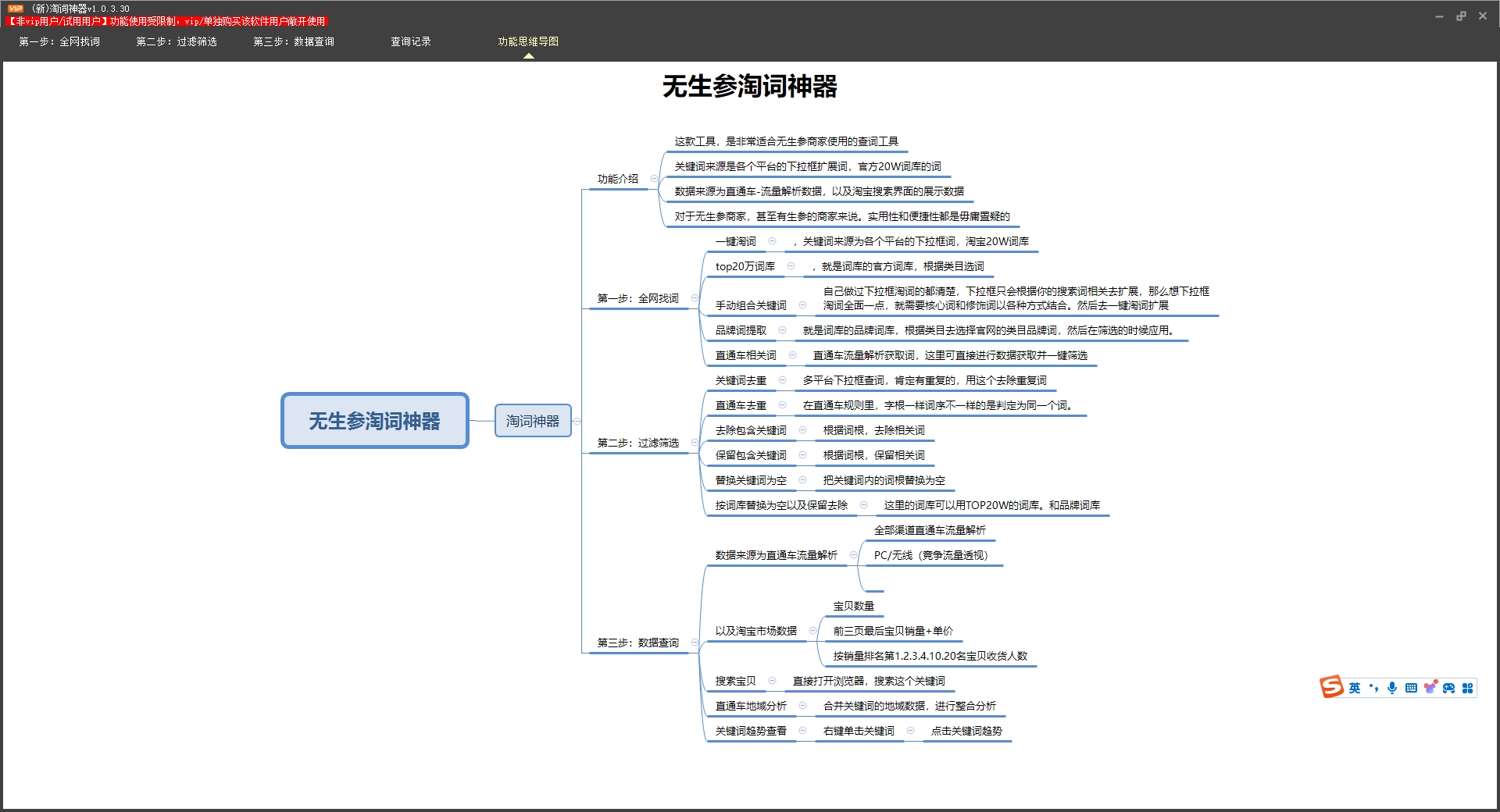The width and height of the screenshot is (1500, 812).
Task: Click the VIP badge in title bar
Action: 16,9
